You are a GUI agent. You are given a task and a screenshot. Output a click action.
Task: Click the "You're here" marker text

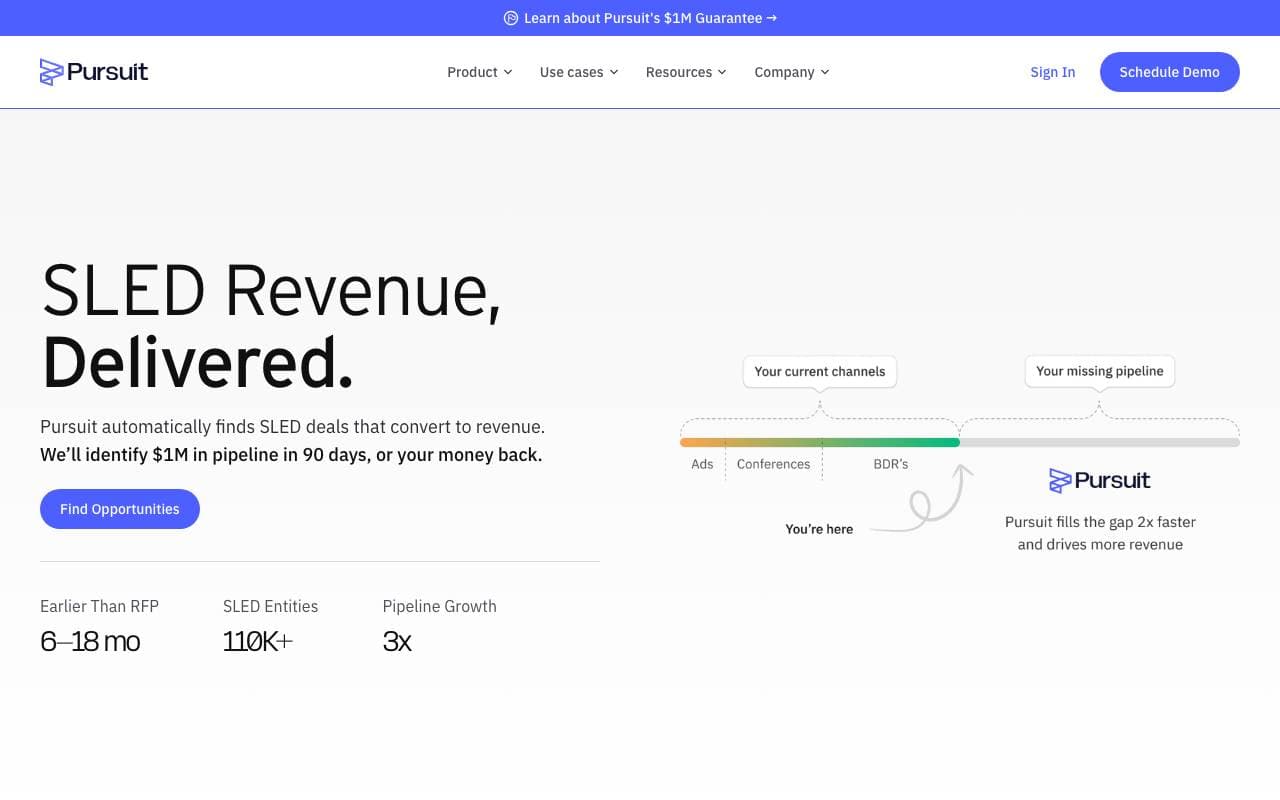819,529
